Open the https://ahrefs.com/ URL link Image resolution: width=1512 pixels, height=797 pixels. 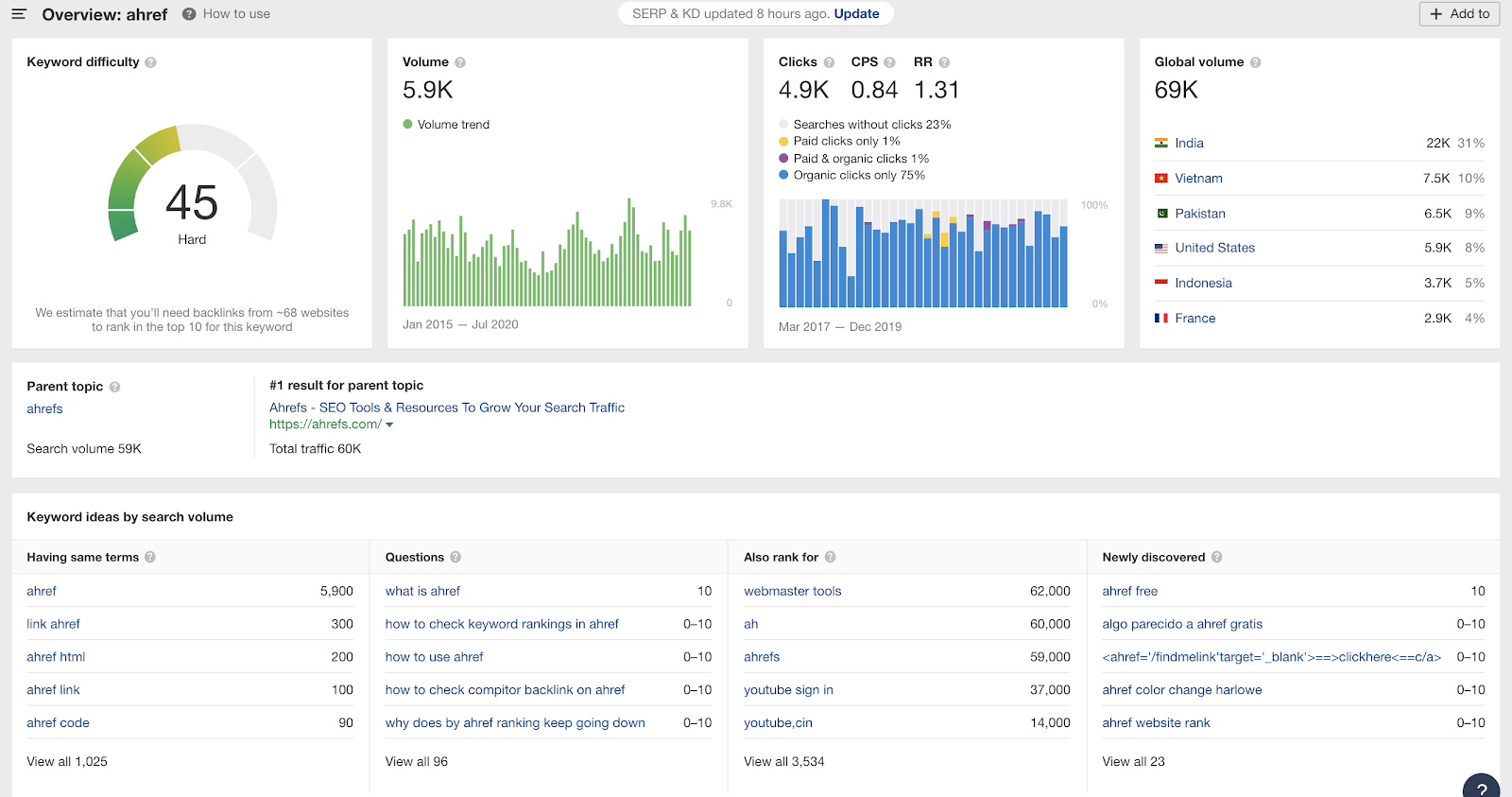[325, 424]
